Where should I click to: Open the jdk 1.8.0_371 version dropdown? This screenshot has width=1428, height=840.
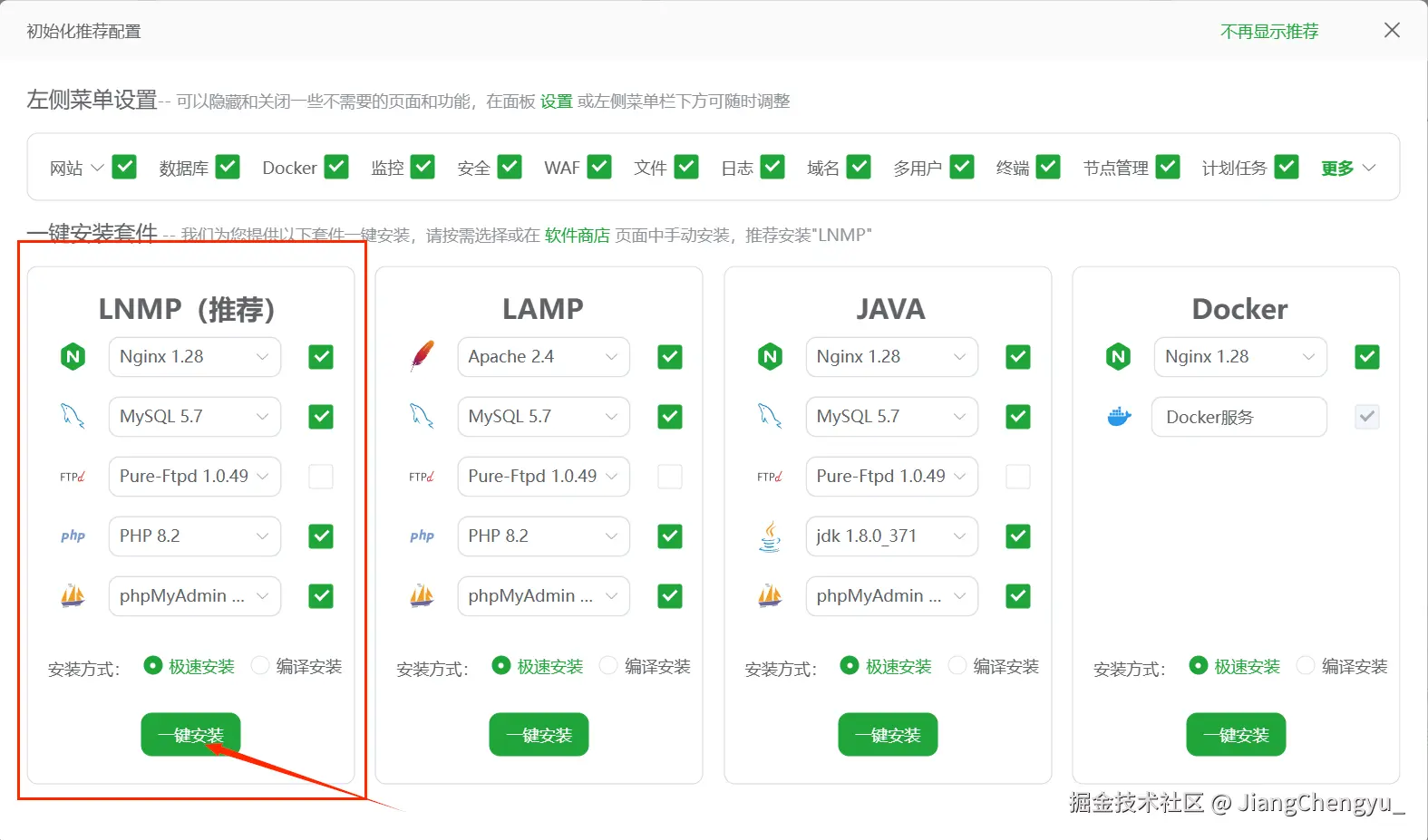click(x=892, y=536)
